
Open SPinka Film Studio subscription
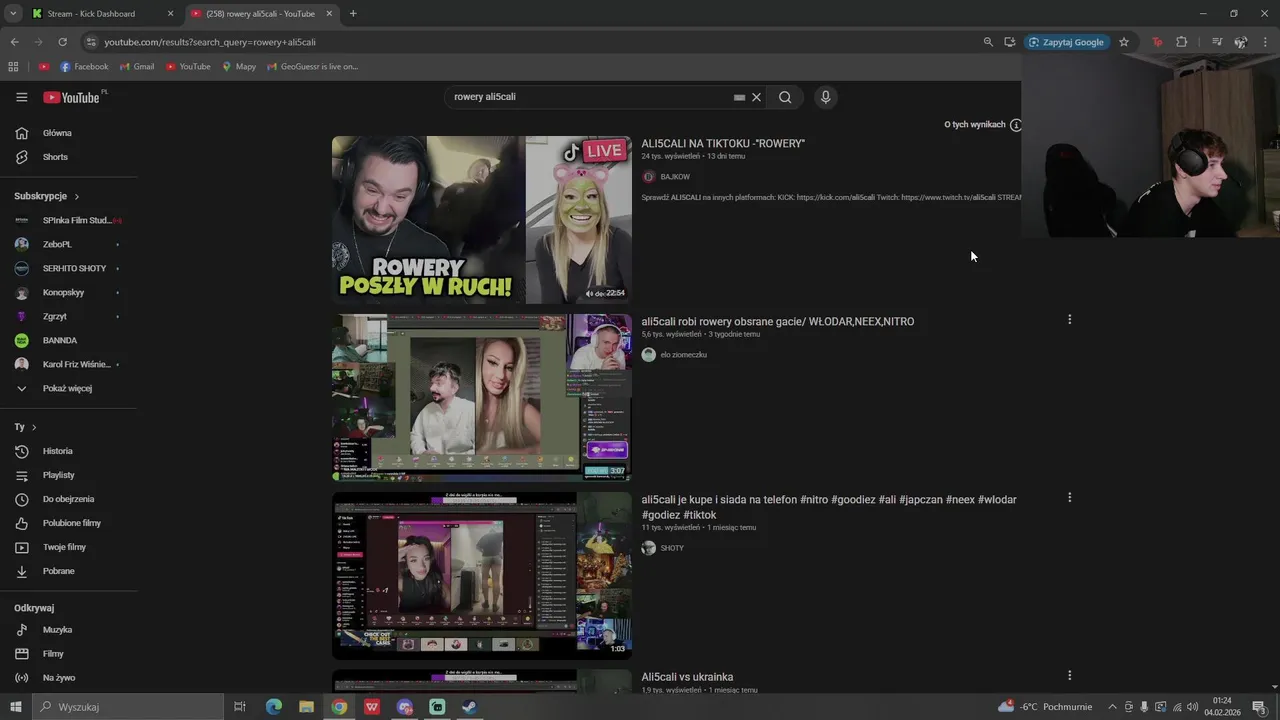68,220
